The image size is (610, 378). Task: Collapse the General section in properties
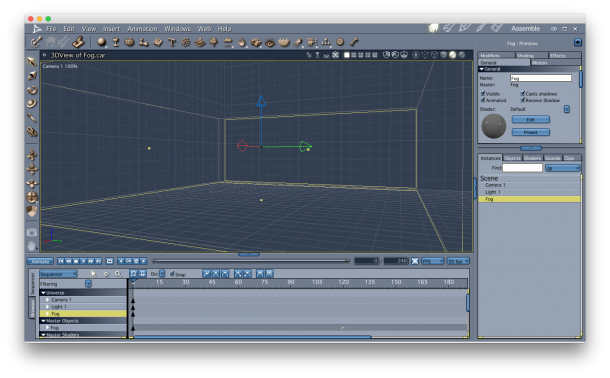click(x=482, y=69)
